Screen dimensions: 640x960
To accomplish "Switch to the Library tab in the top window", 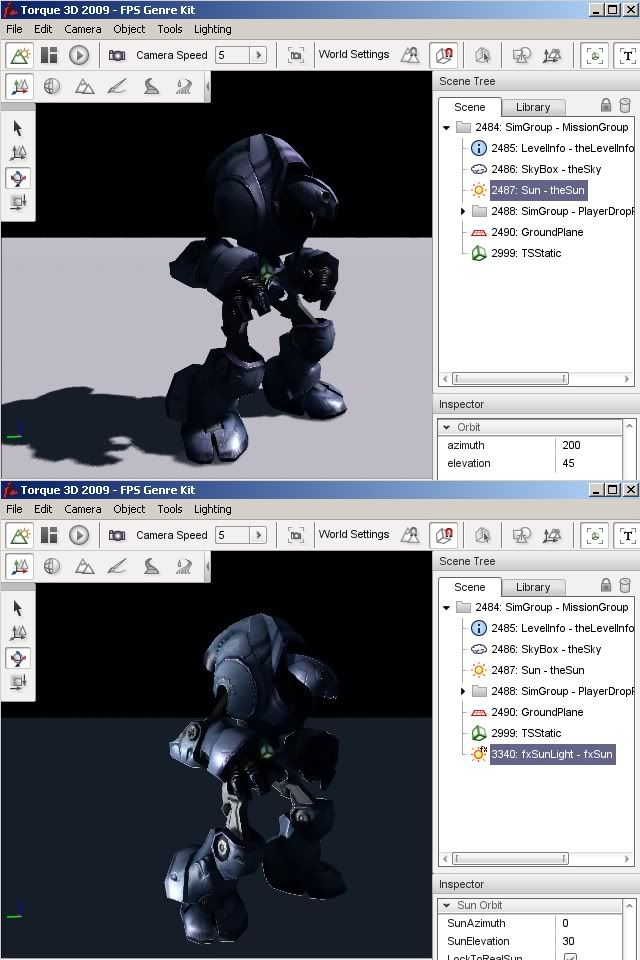I will [532, 107].
